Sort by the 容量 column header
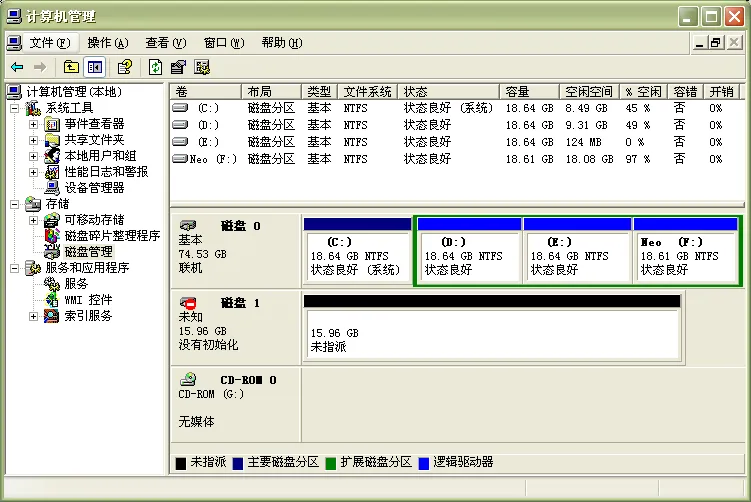The width and height of the screenshot is (751, 502). click(x=529, y=91)
